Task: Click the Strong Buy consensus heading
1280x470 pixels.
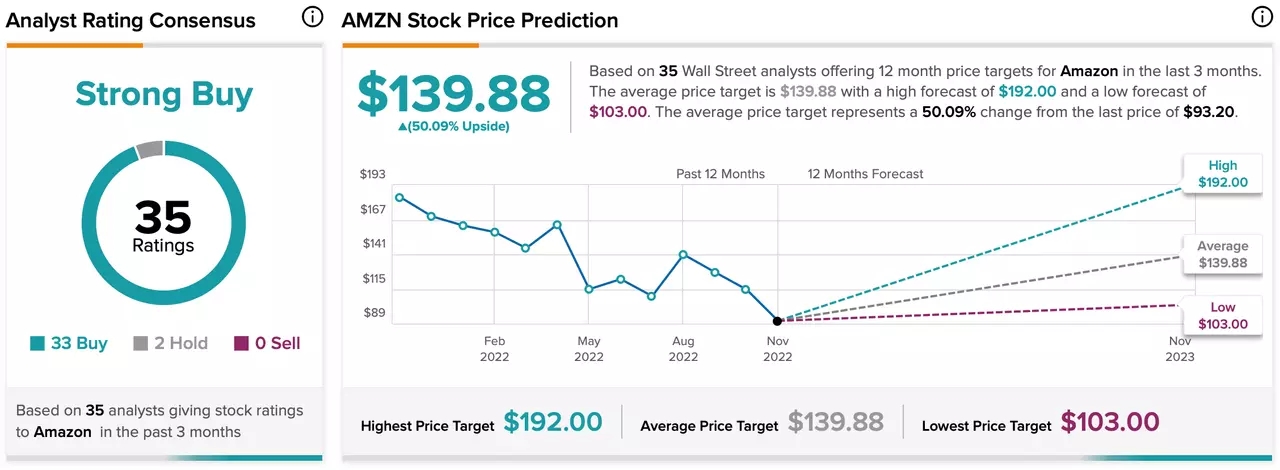Action: (x=164, y=94)
